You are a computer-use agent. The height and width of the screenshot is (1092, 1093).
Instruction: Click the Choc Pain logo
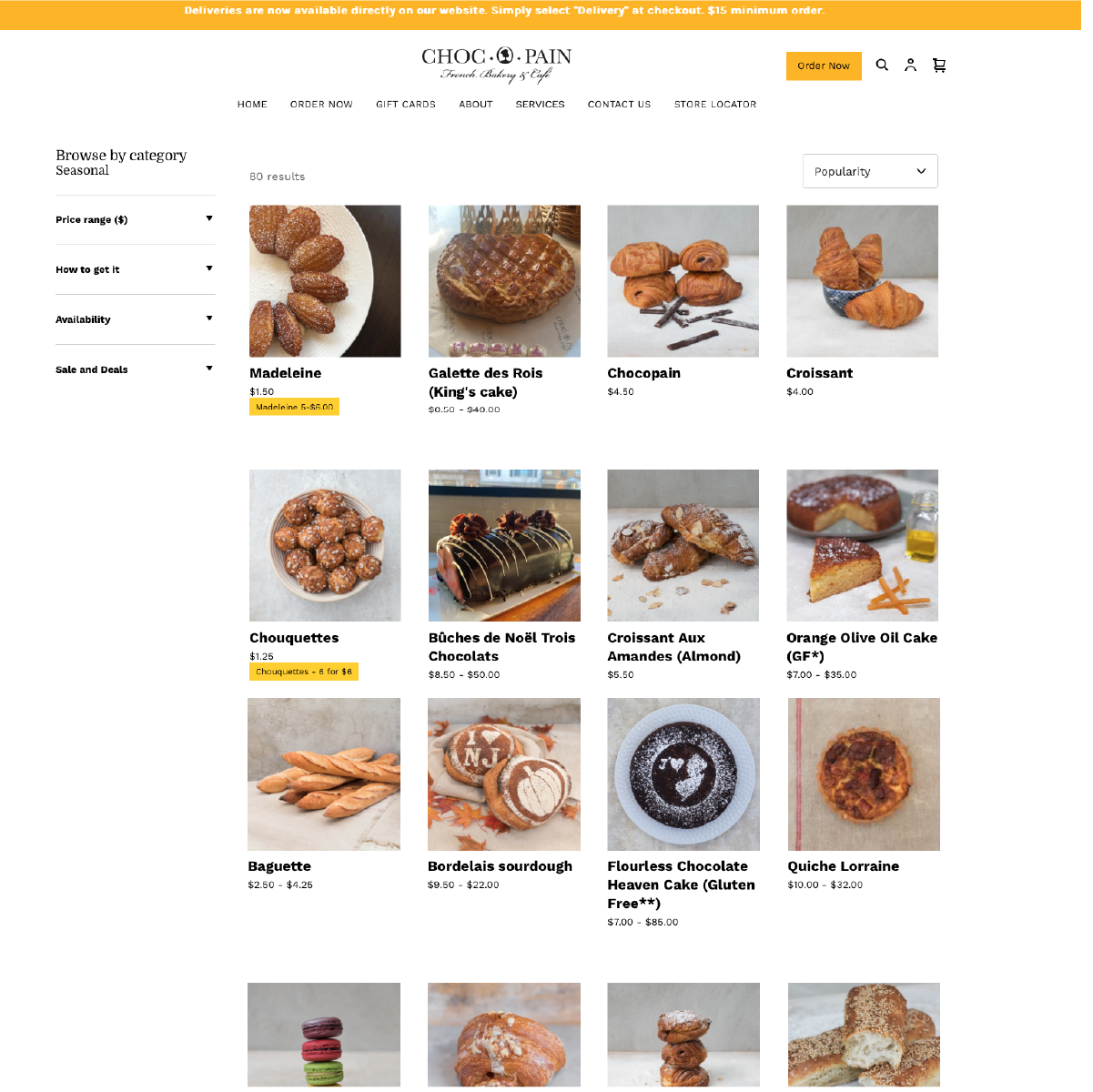coord(497,65)
